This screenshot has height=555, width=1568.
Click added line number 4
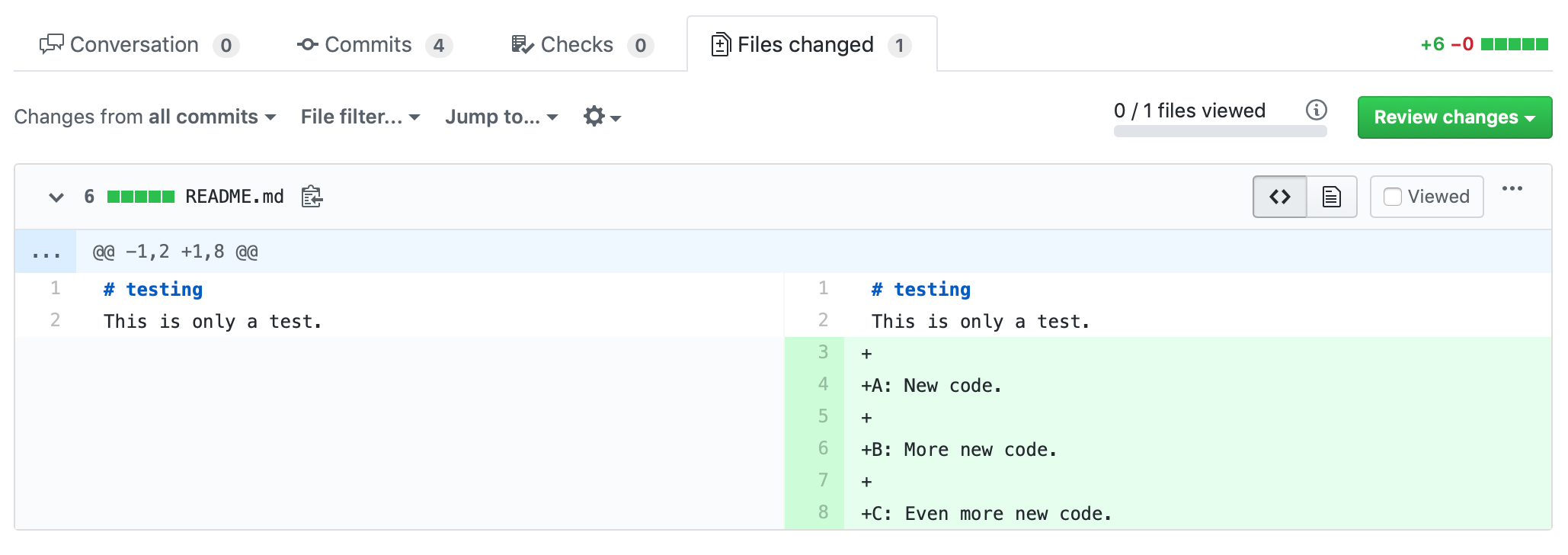point(823,384)
